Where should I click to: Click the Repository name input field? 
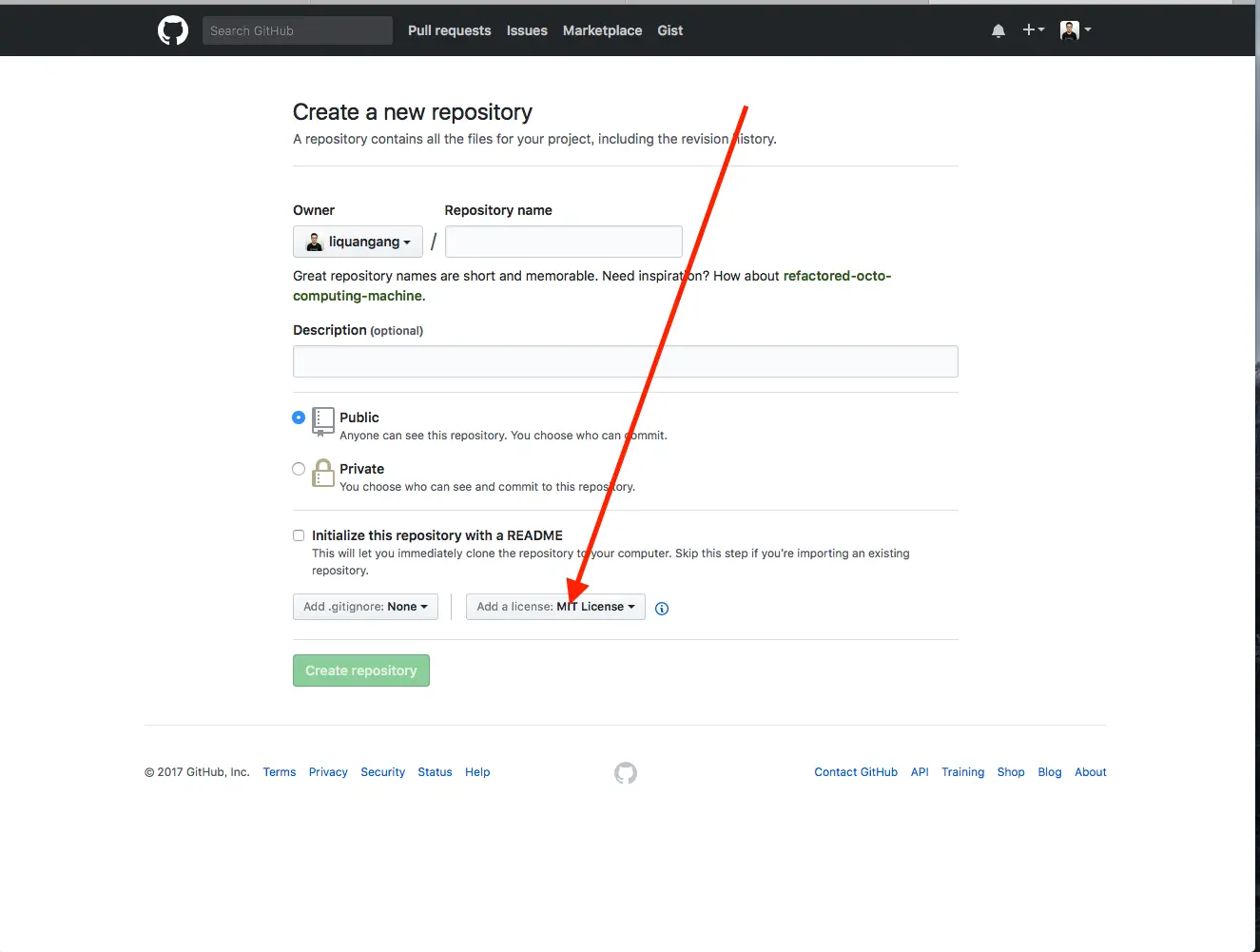click(564, 242)
